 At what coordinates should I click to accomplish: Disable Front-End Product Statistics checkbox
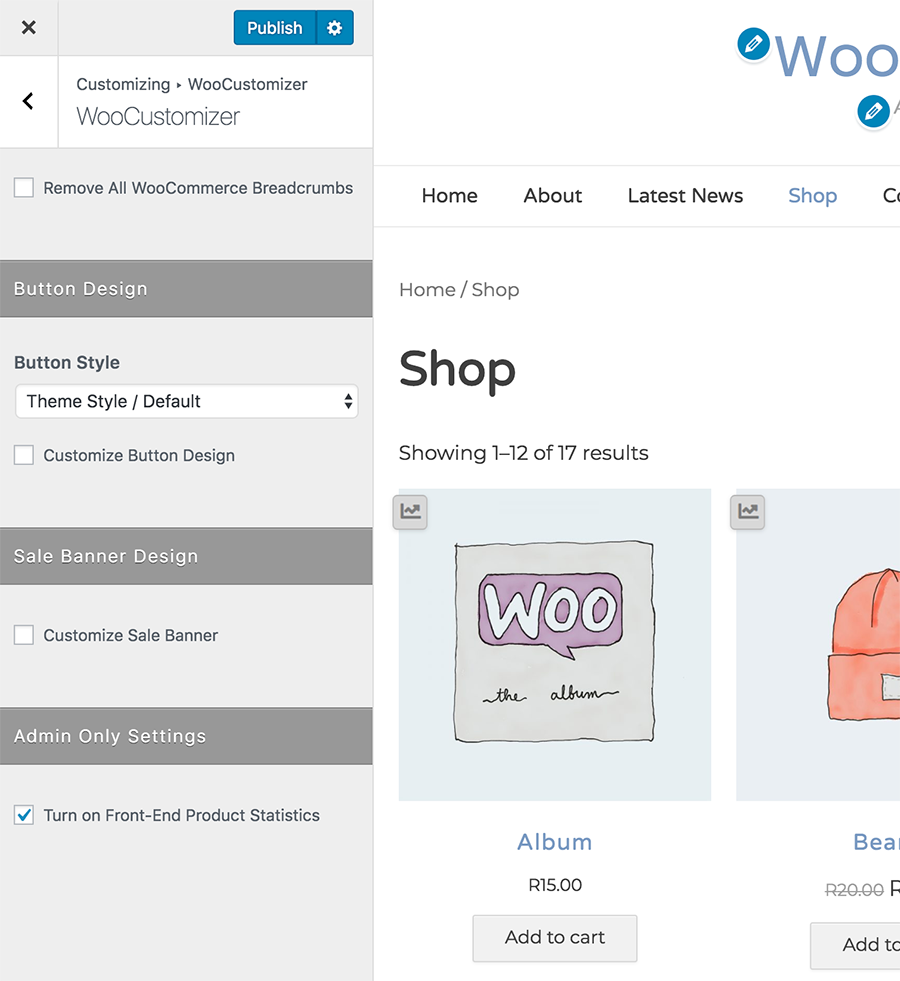(x=24, y=815)
